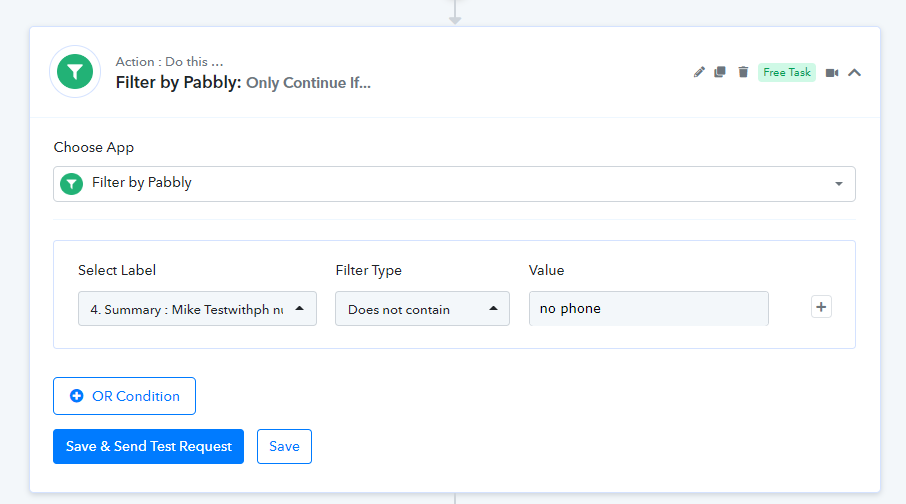Collapse the Filter by Pabbly step
The height and width of the screenshot is (504, 906).
click(855, 73)
